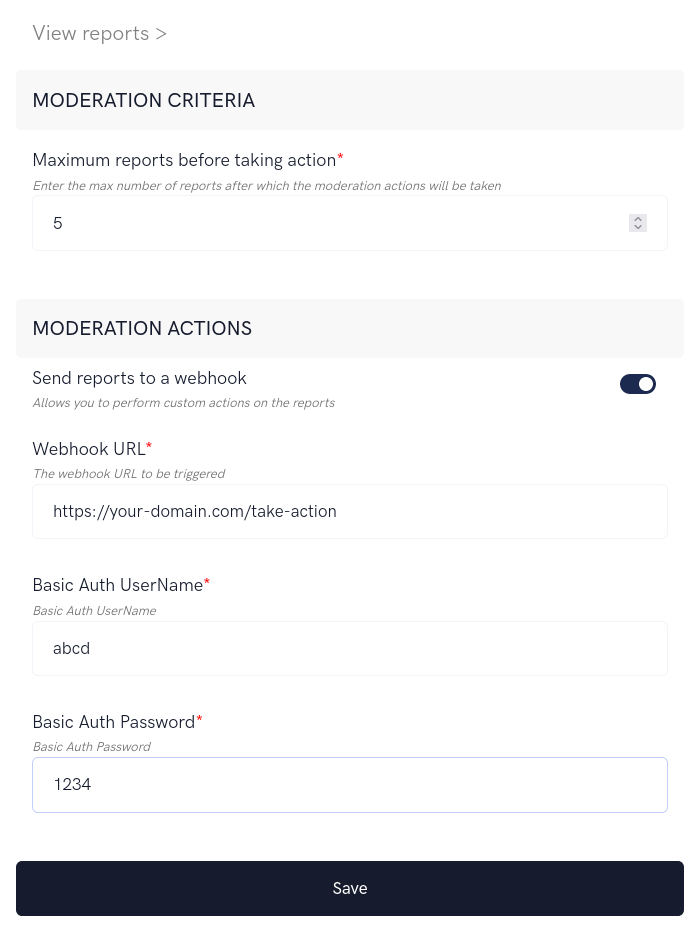Click the MODERATION CRITERIA section header
Viewport: 700px width, 932px height.
(x=143, y=100)
